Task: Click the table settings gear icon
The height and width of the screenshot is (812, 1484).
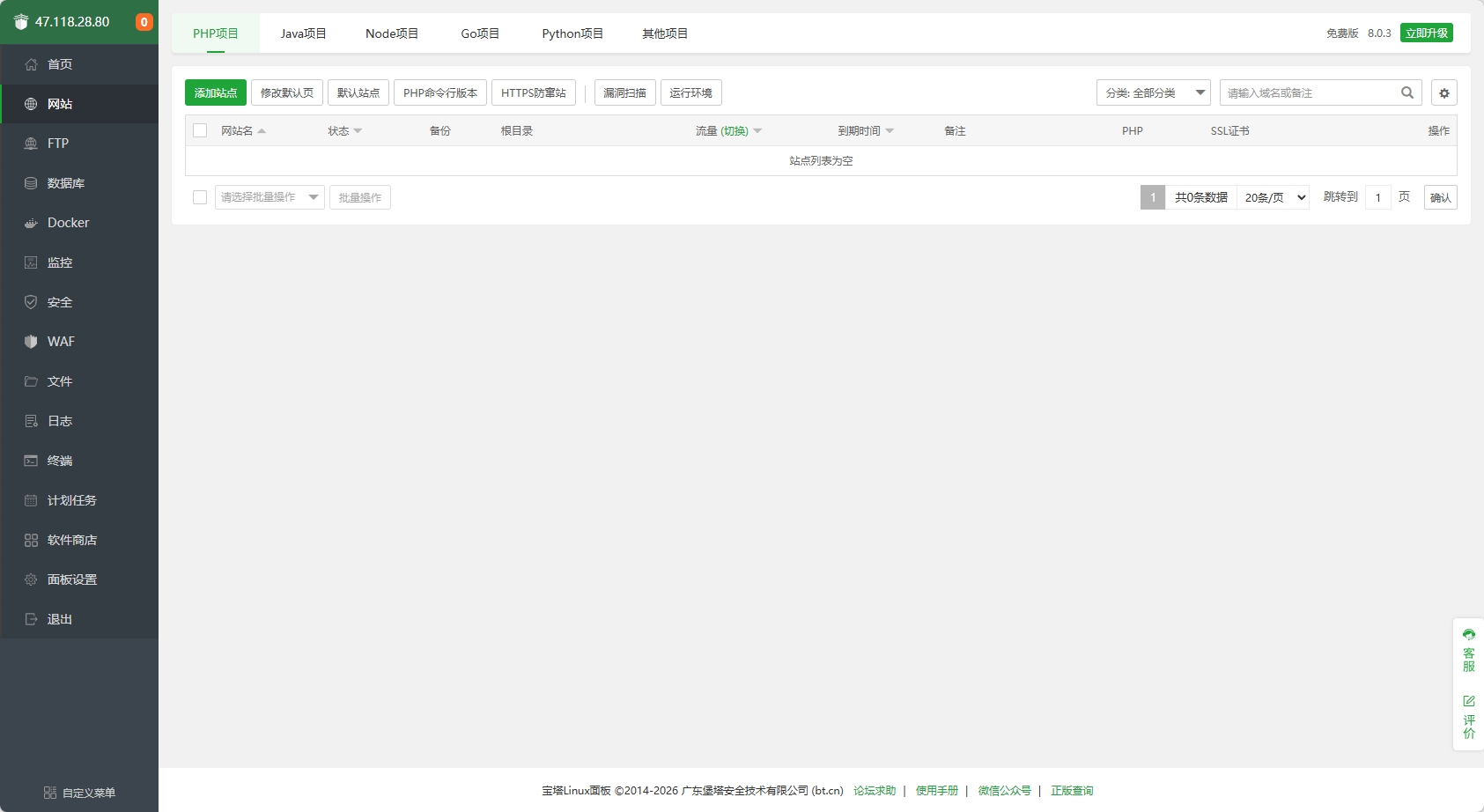Action: 1444,93
